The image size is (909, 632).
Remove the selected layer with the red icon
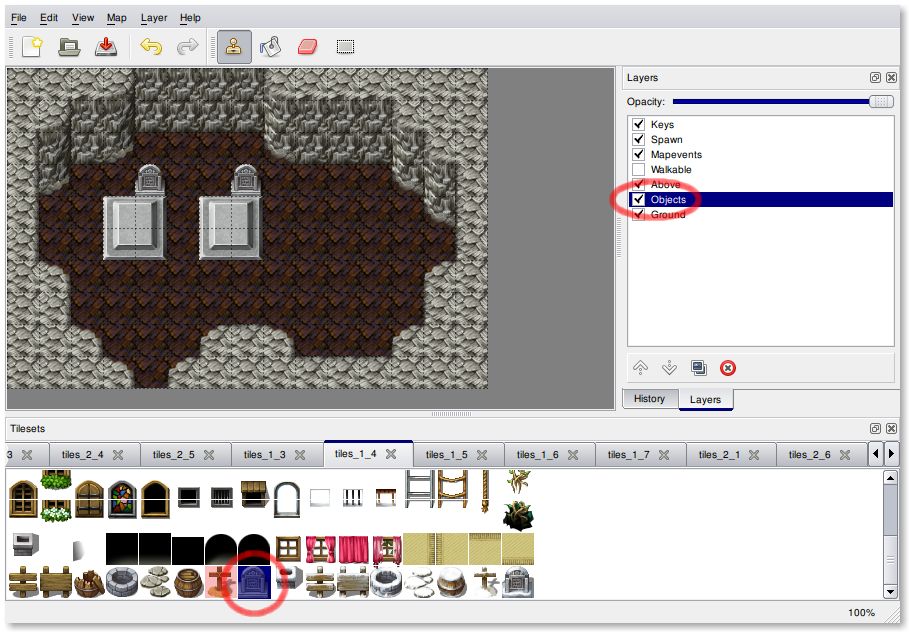tap(728, 368)
